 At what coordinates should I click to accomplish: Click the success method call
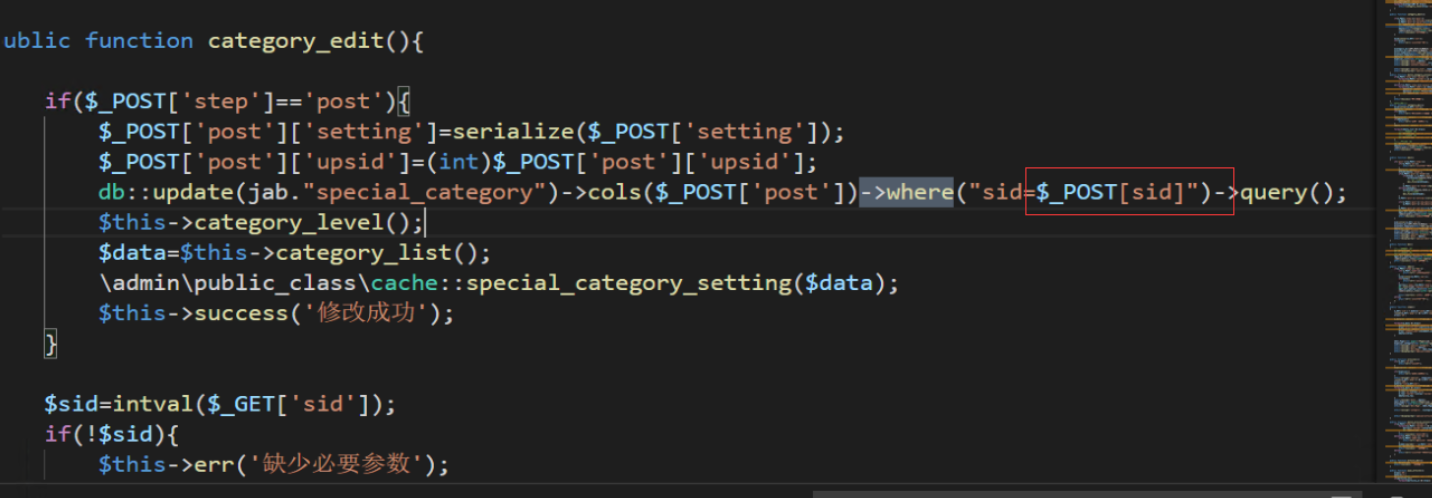coord(241,313)
